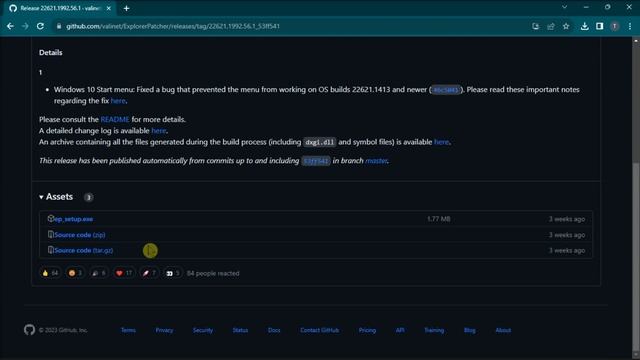Open About footer link

tap(503, 330)
